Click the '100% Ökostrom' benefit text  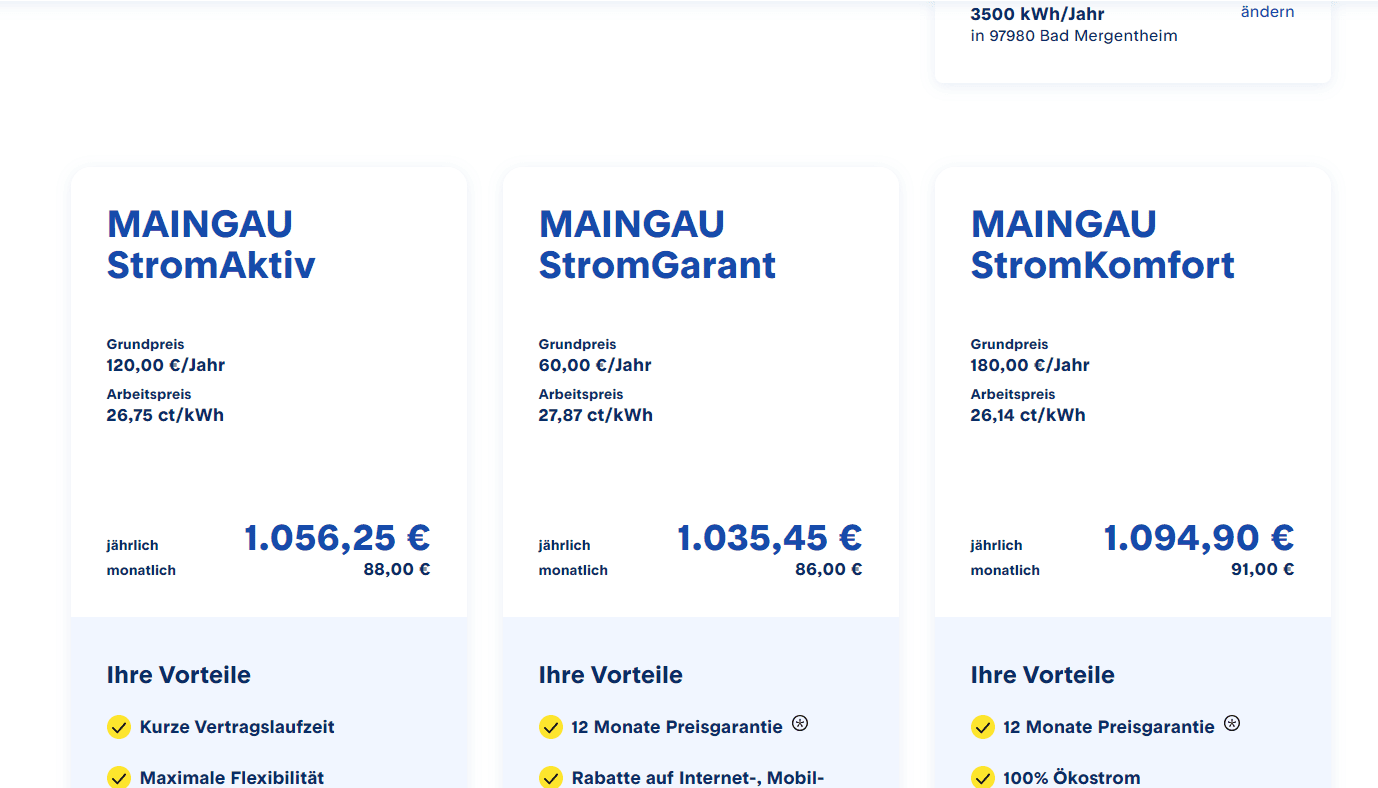(x=1072, y=778)
